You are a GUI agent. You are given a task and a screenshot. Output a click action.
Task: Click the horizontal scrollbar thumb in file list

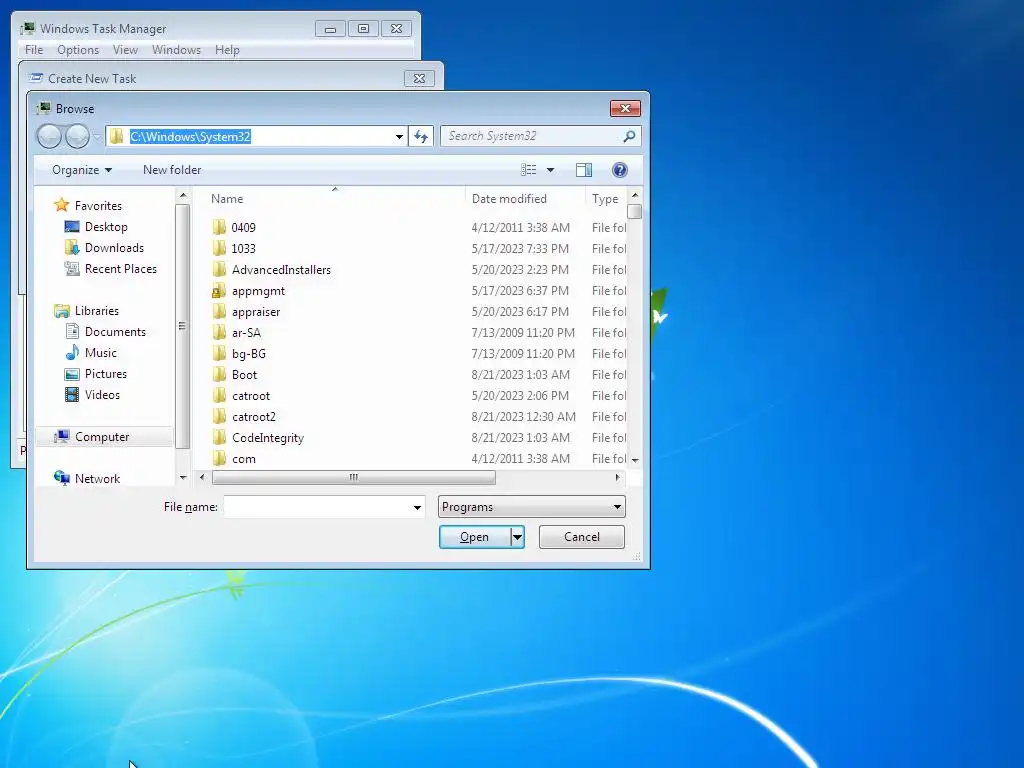pyautogui.click(x=353, y=477)
